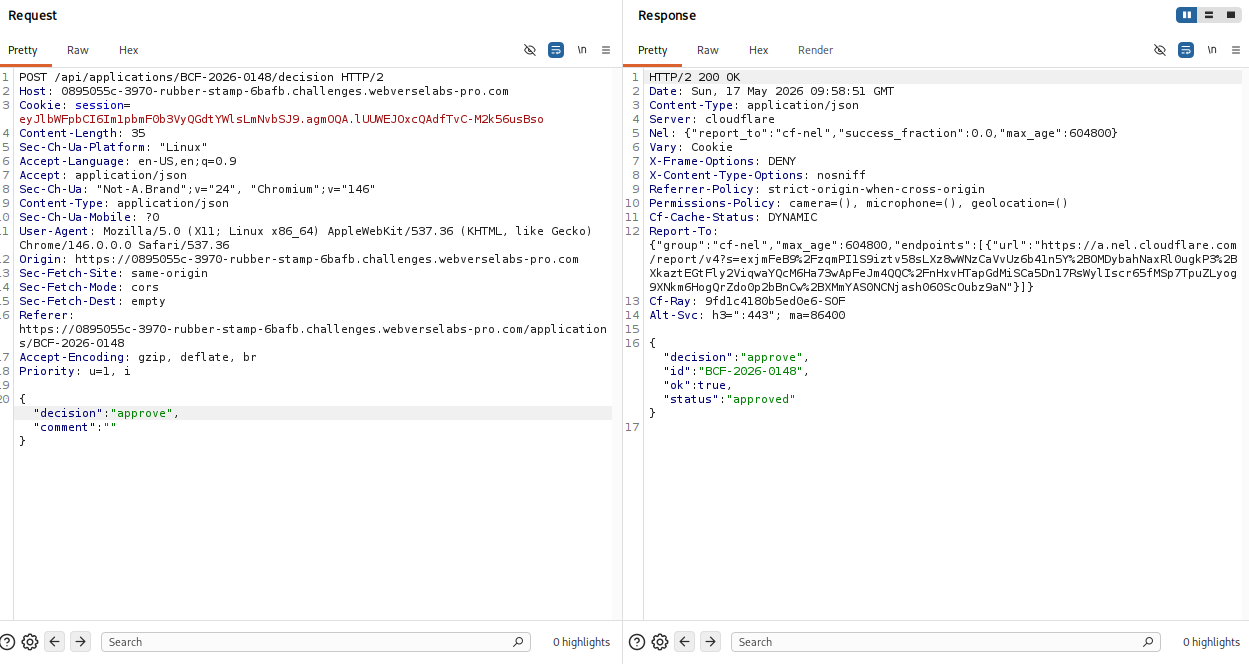
Task: Click Permissions-Policy response header
Action: [x=859, y=203]
